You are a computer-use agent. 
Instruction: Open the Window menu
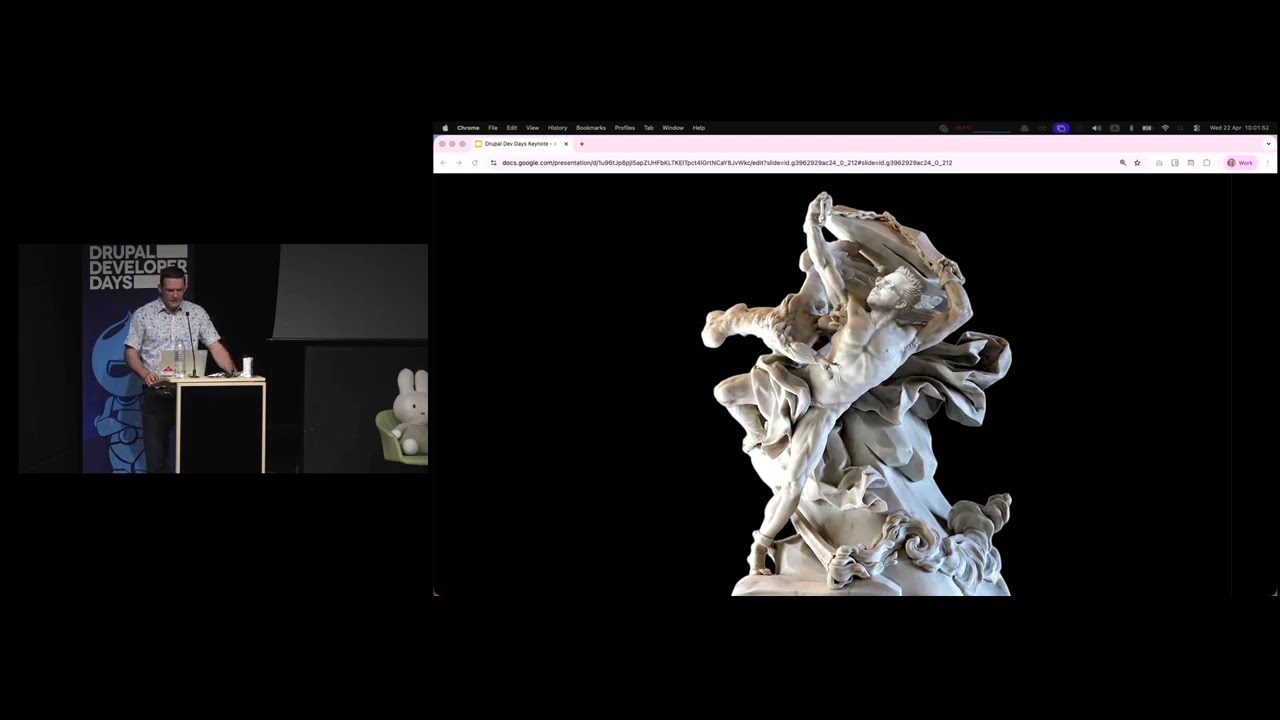point(673,128)
